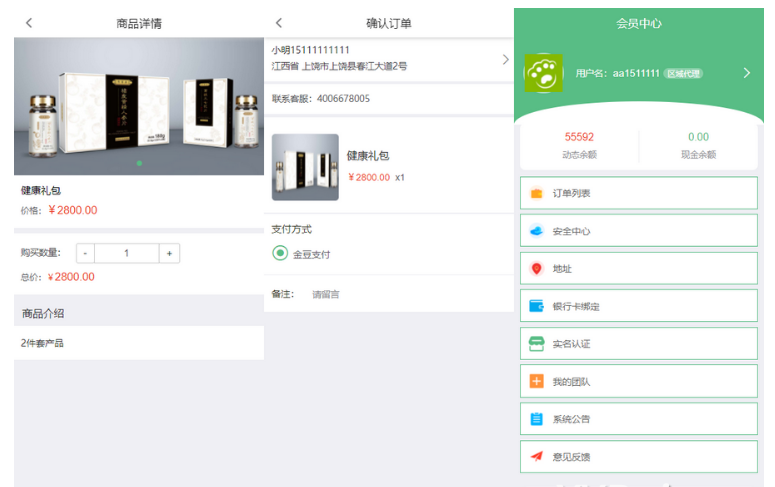The height and width of the screenshot is (487, 775).
Task: Open the user profile chevron arrow
Action: pos(747,73)
